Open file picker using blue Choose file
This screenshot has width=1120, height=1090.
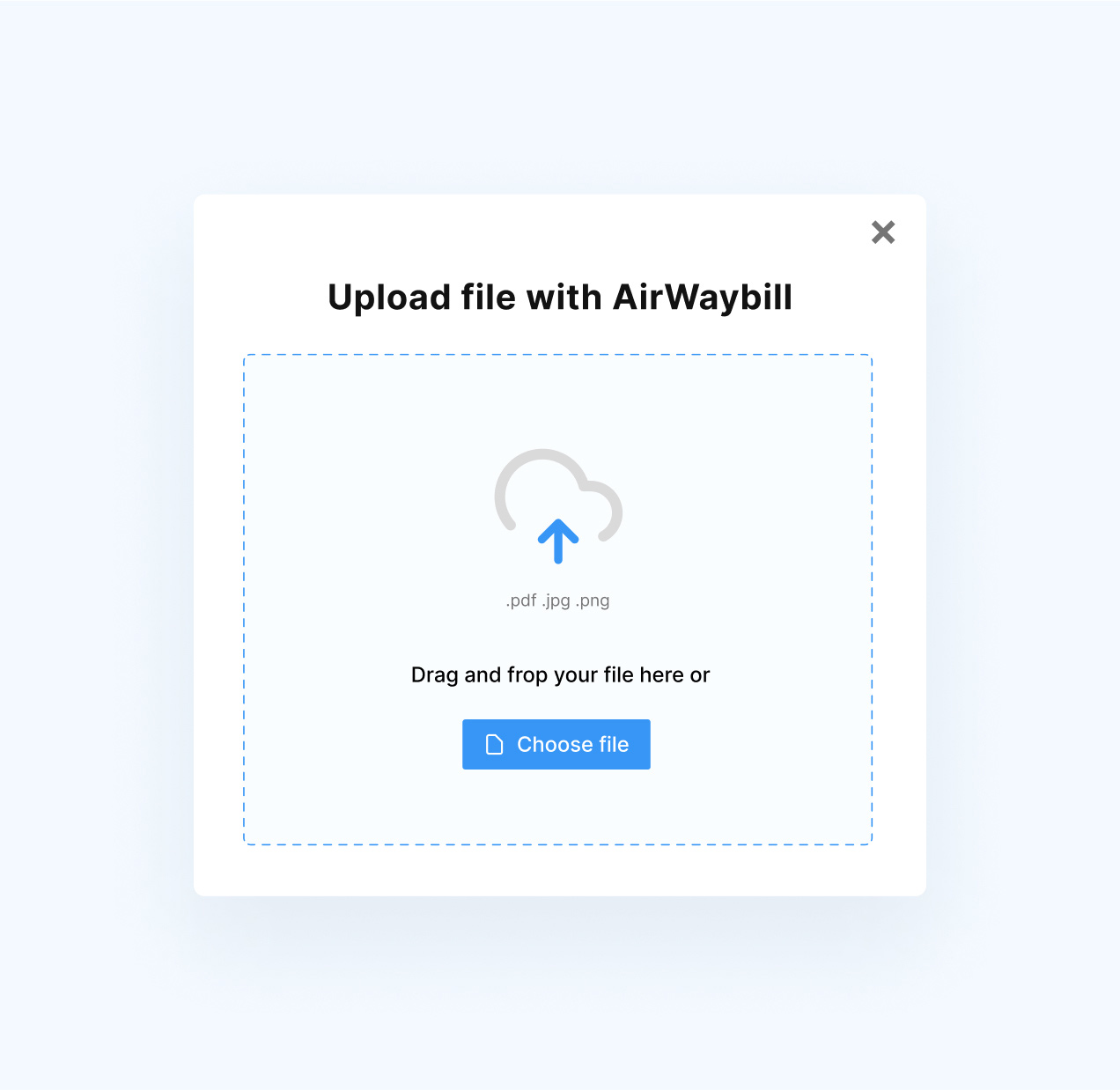(556, 744)
